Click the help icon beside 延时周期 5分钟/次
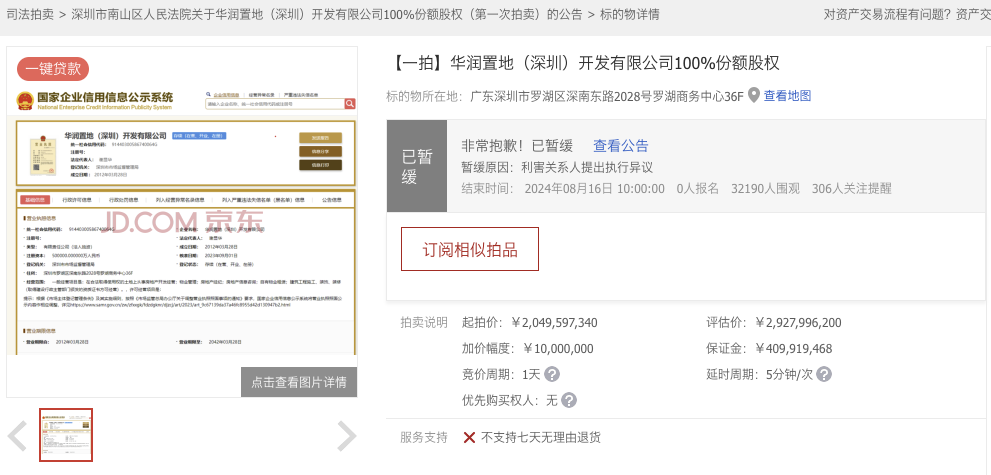The height and width of the screenshot is (475, 991). coord(824,375)
